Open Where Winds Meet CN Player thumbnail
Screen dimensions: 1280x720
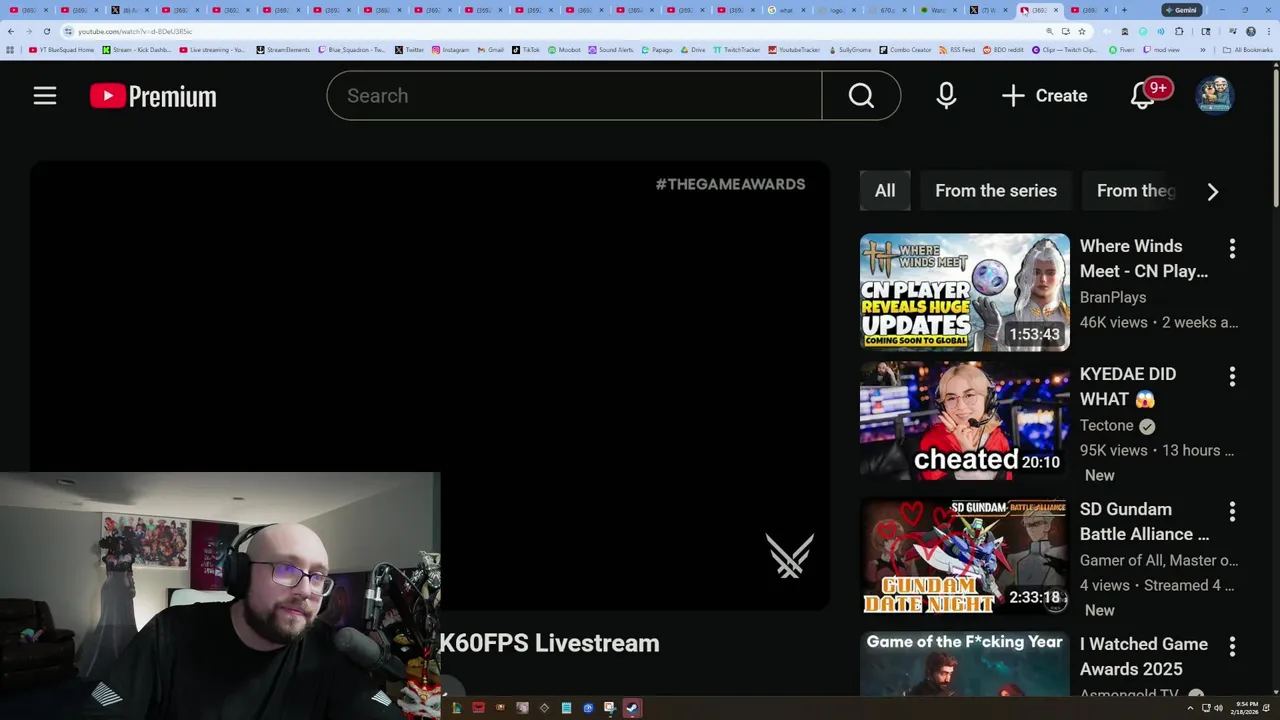pos(965,292)
